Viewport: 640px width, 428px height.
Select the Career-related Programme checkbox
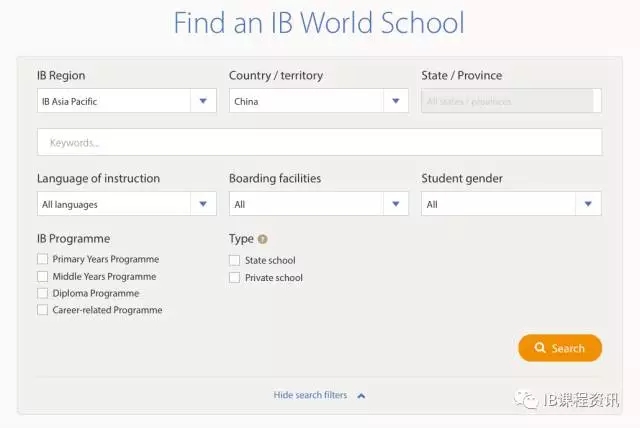(x=43, y=311)
